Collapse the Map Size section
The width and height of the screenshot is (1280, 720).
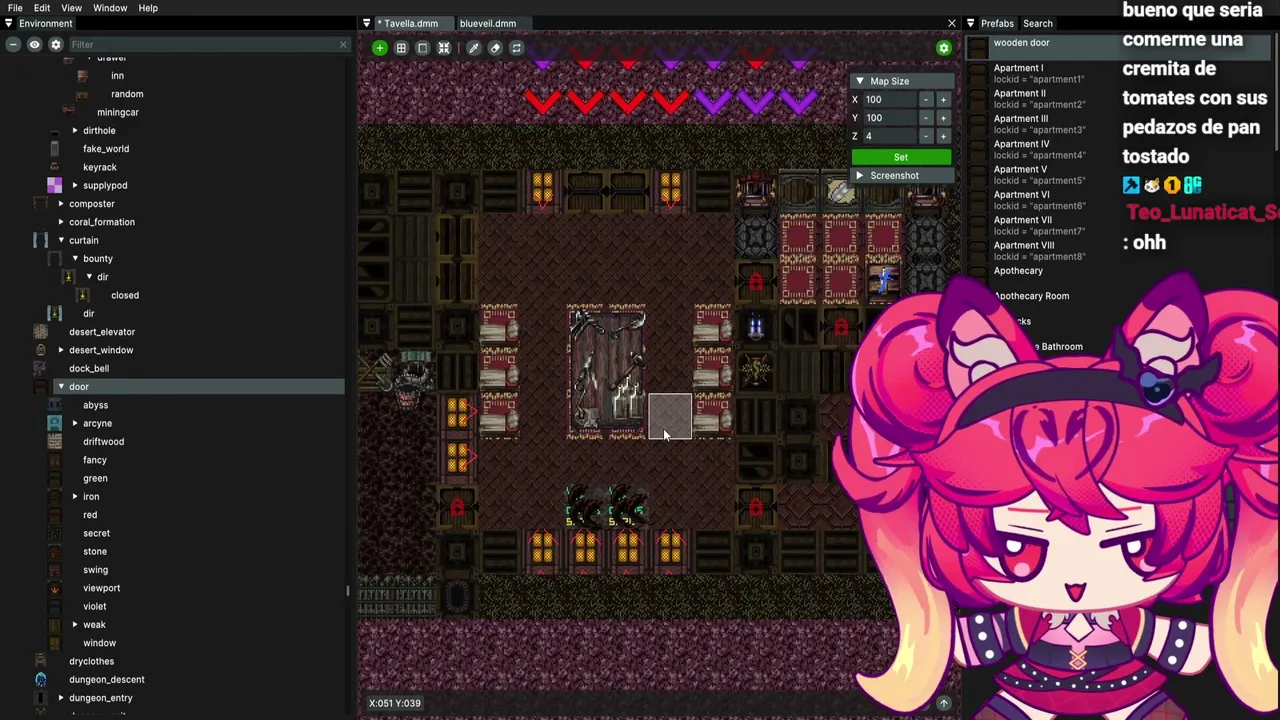tap(859, 81)
